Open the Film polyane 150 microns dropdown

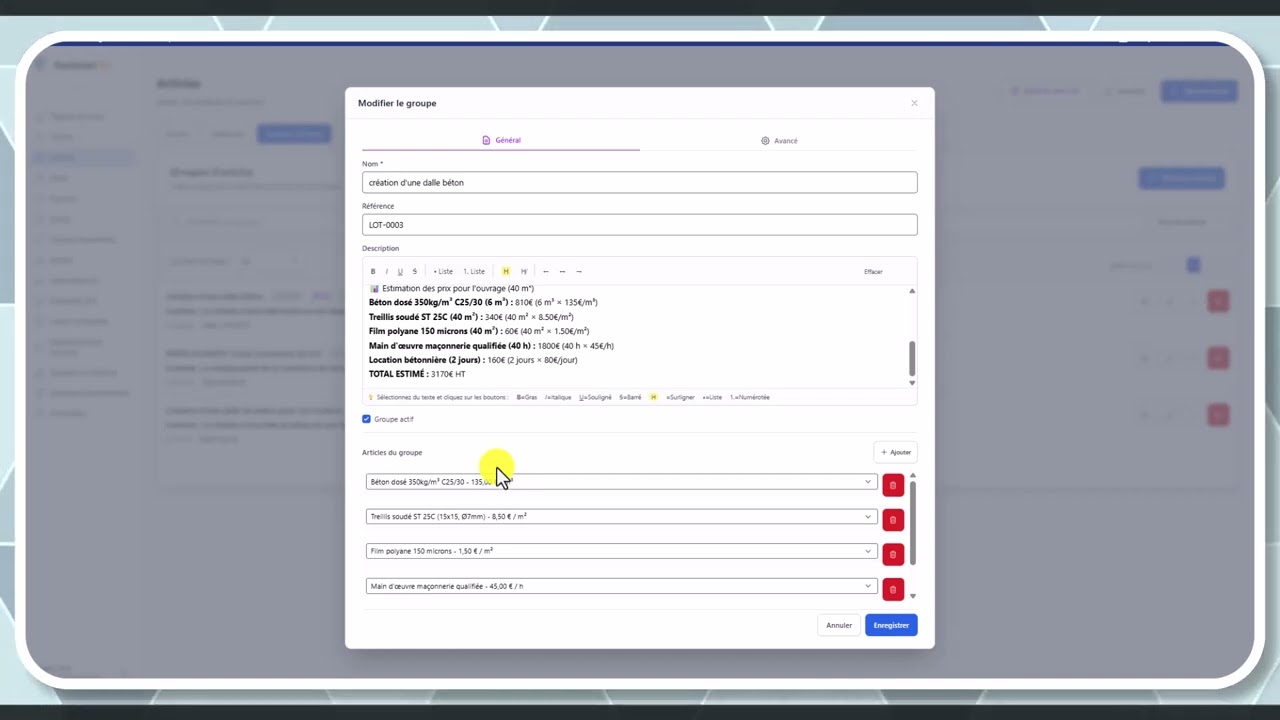621,551
